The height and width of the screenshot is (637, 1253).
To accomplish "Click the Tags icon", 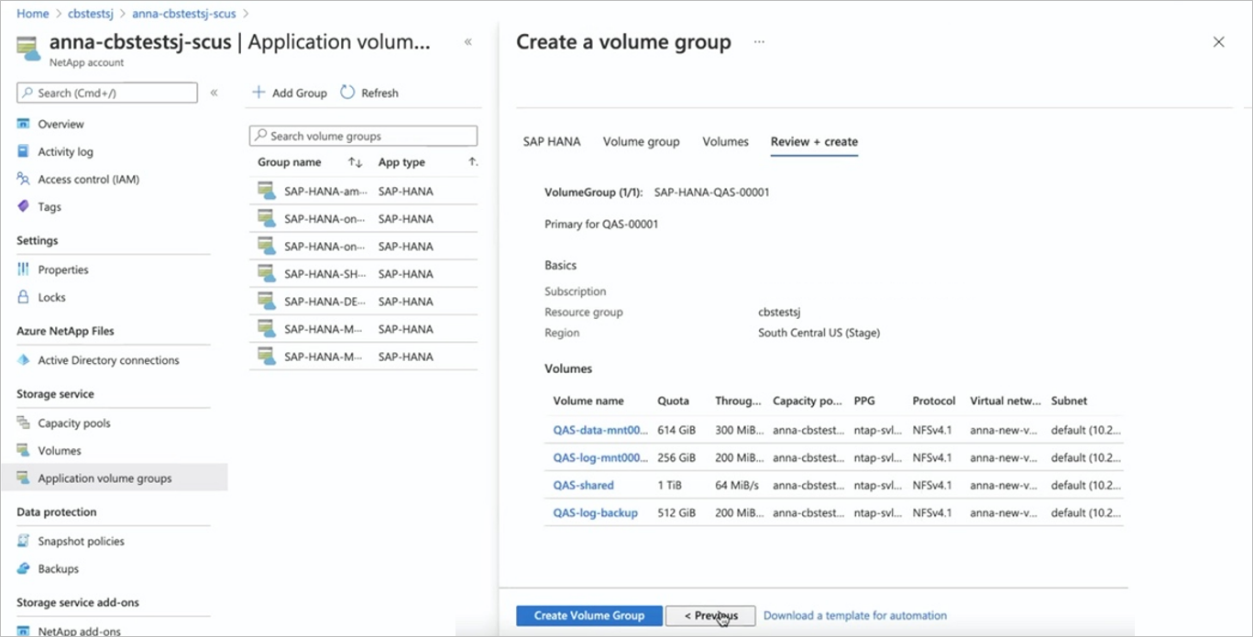I will (24, 207).
